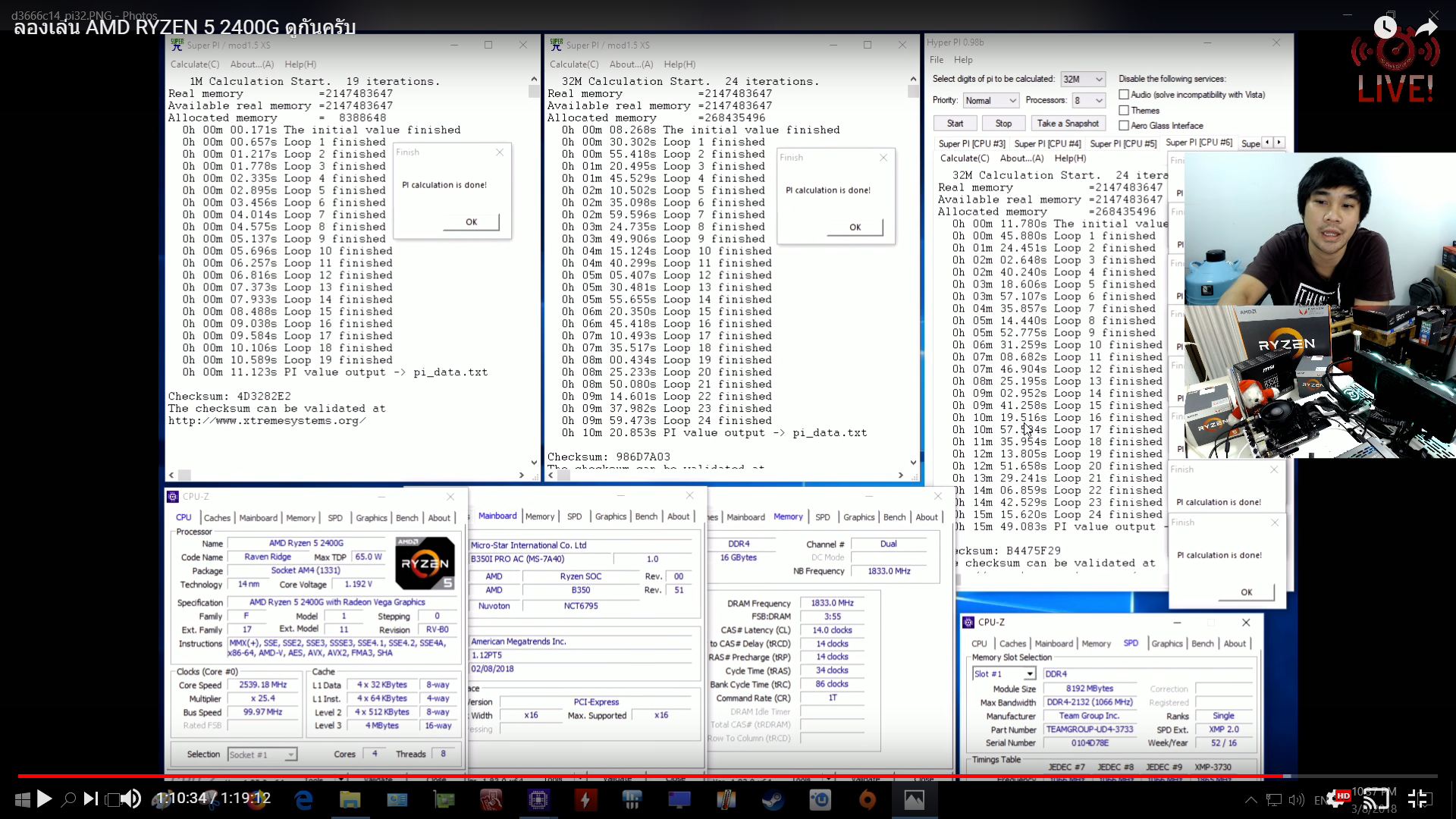Click the red lightning bolt taskbar icon
The width and height of the screenshot is (1456, 819).
click(x=585, y=799)
